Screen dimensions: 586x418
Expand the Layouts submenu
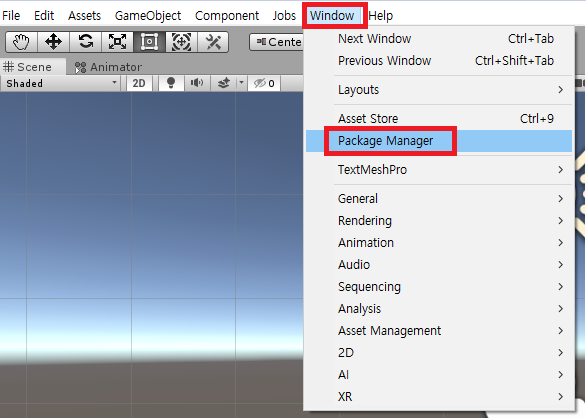pos(439,90)
